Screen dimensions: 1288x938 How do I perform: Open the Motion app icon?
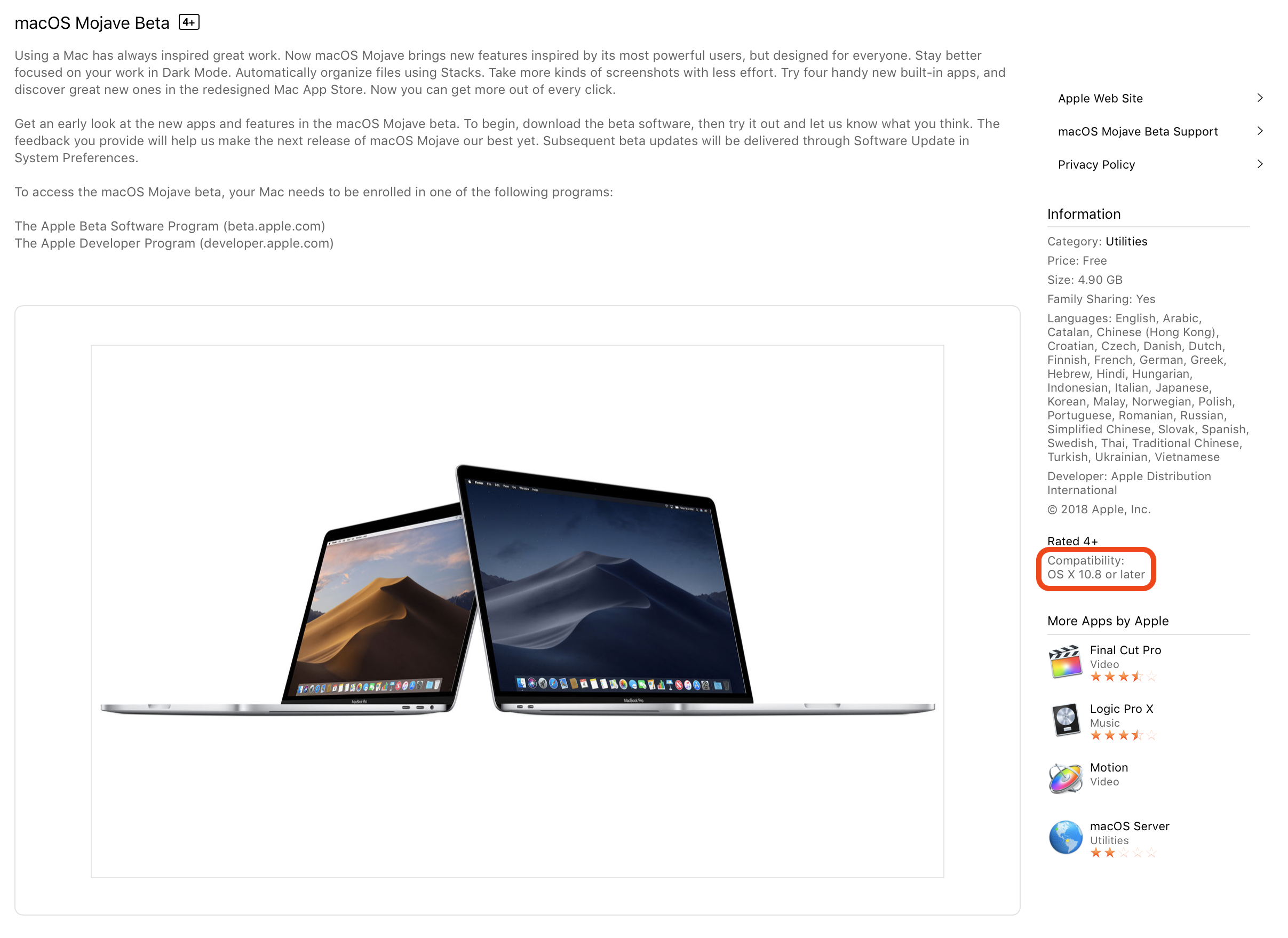click(x=1065, y=779)
